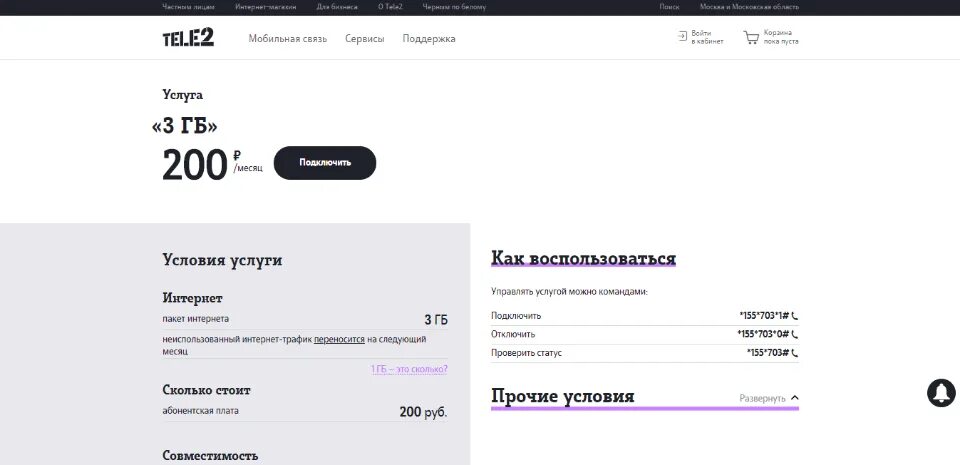Click the «3 ГБ» service title
The width and height of the screenshot is (960, 465).
pos(184,126)
